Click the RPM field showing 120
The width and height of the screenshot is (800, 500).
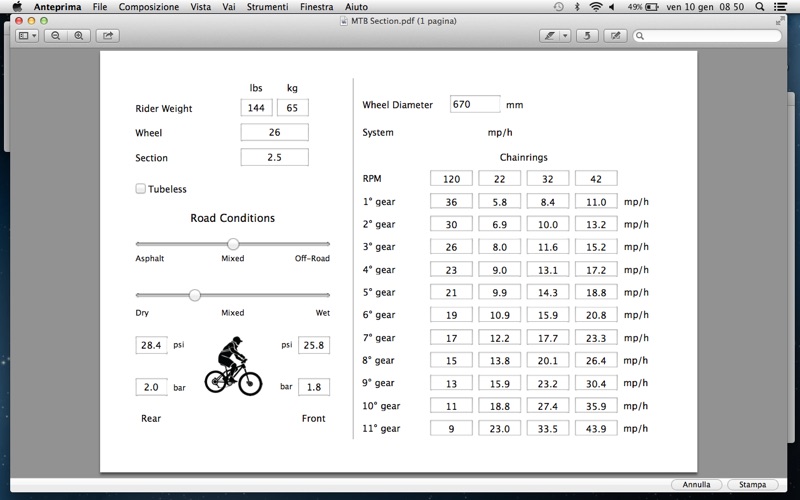pyautogui.click(x=451, y=179)
